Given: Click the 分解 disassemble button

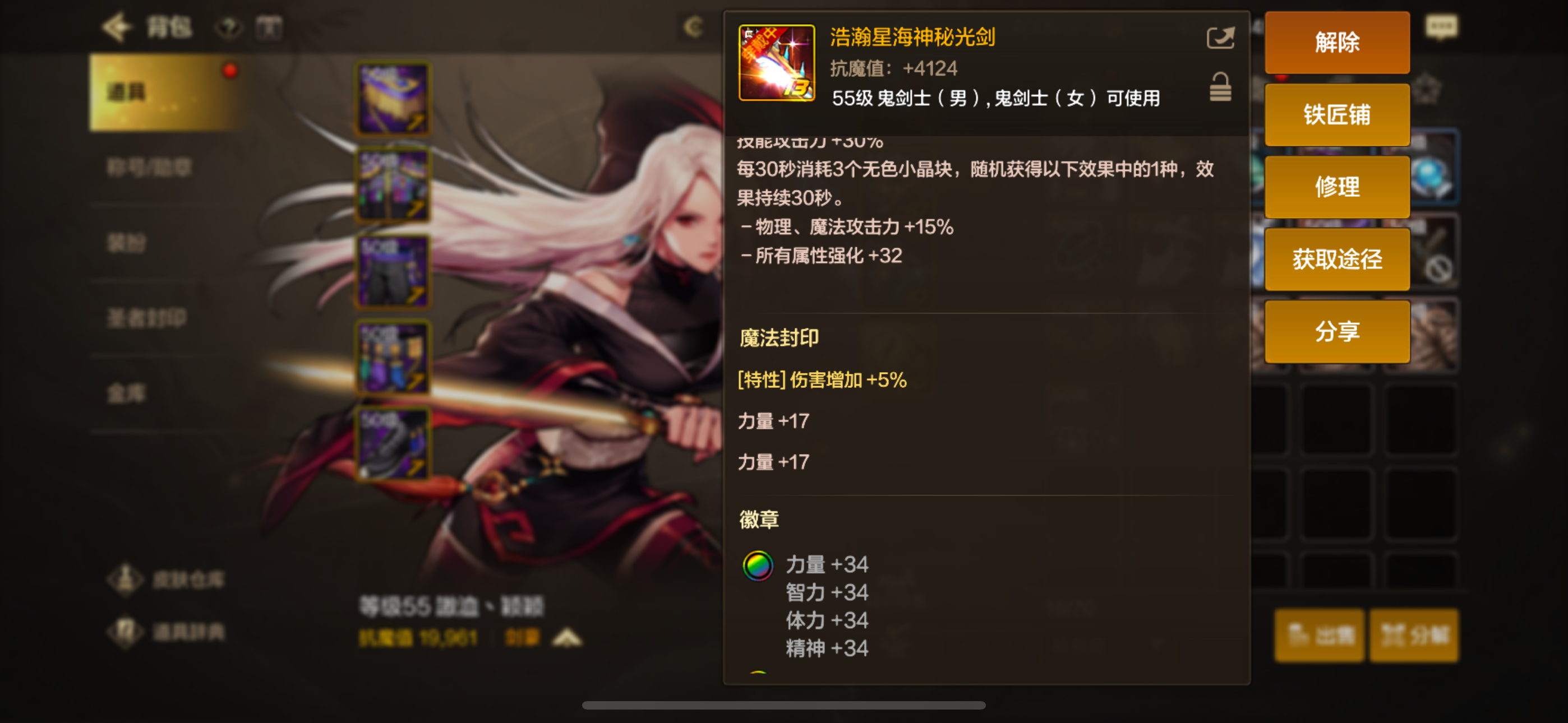Looking at the screenshot, I should point(1413,636).
